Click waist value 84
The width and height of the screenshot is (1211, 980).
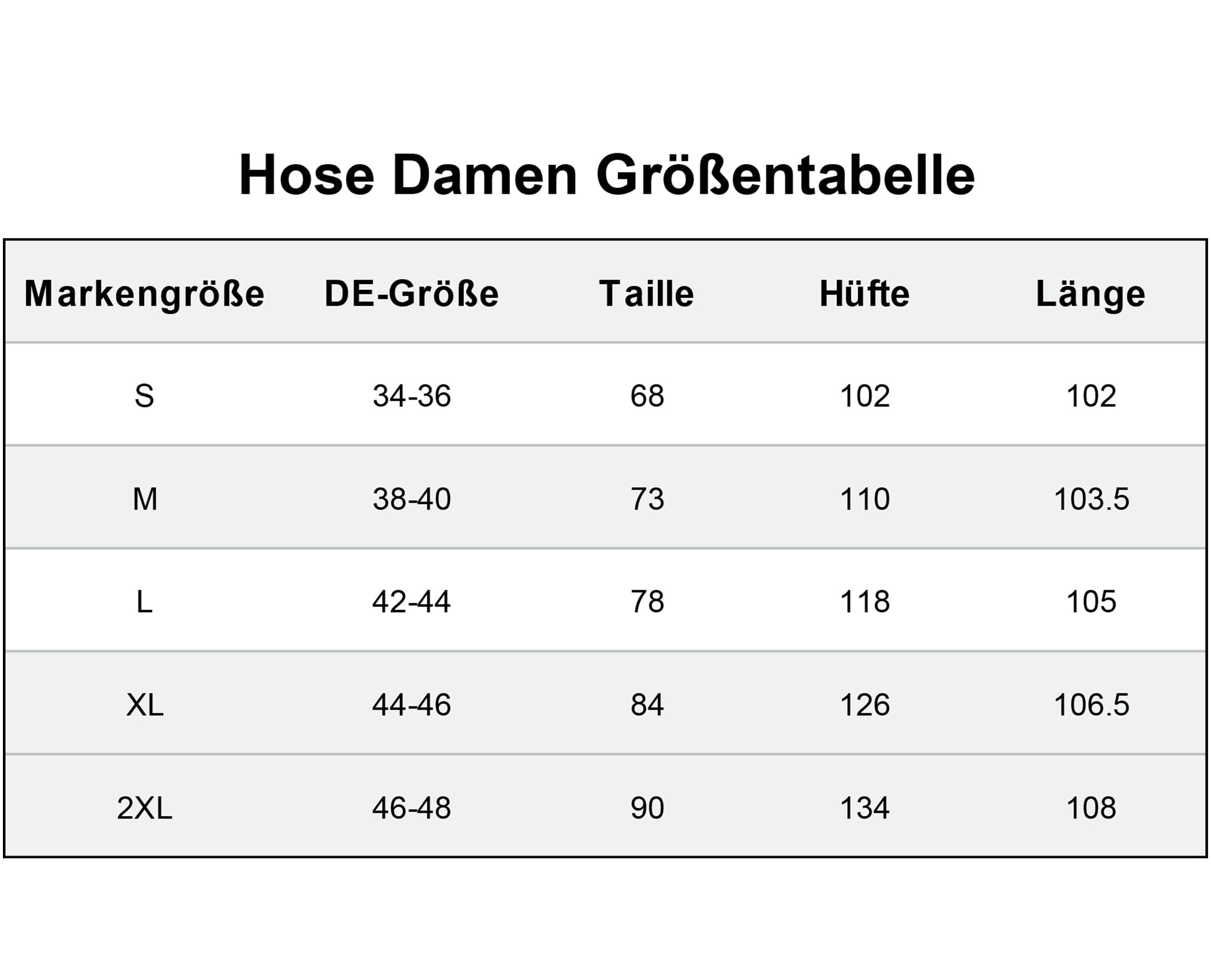647,705
